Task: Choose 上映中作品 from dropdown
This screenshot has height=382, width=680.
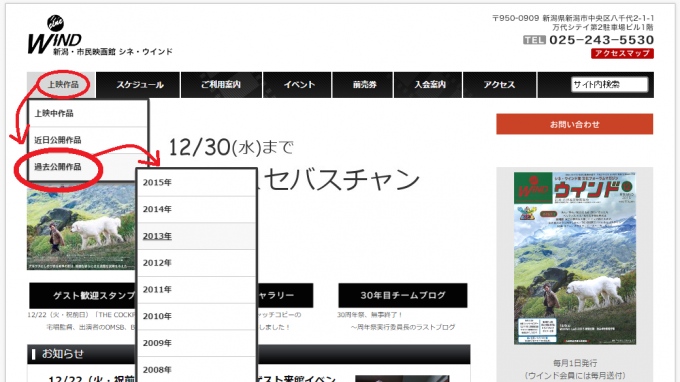Action: pos(88,114)
